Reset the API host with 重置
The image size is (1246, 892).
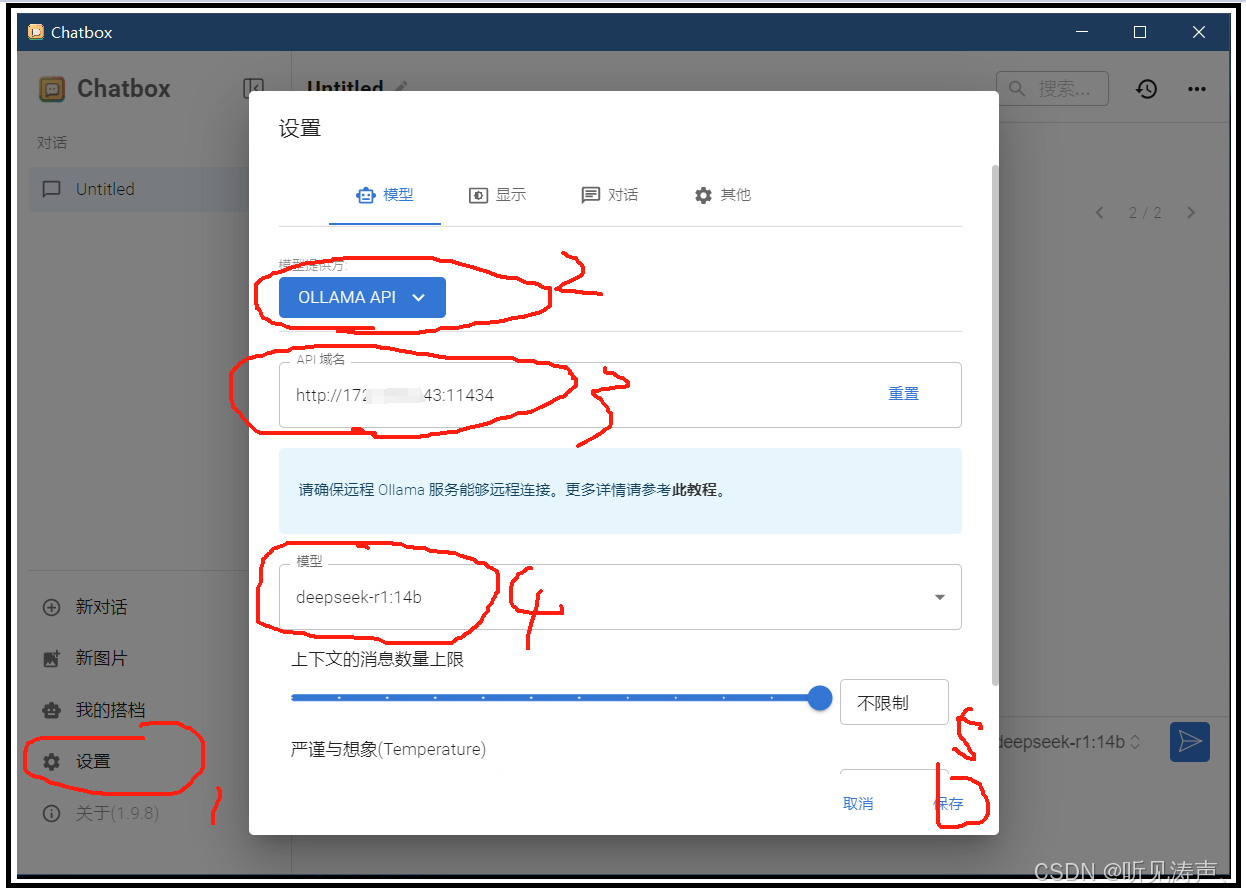(903, 394)
